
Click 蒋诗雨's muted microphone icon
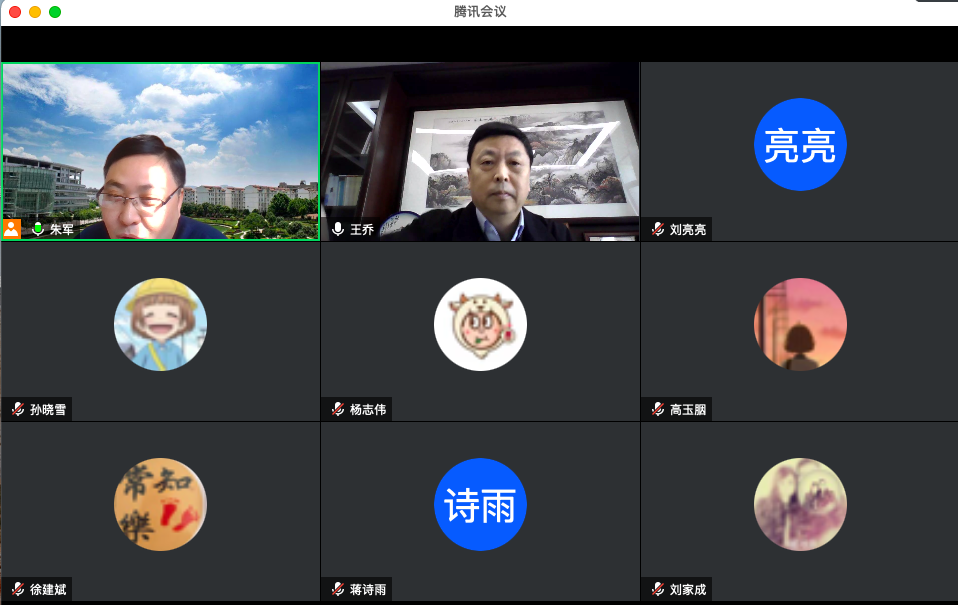click(x=338, y=589)
